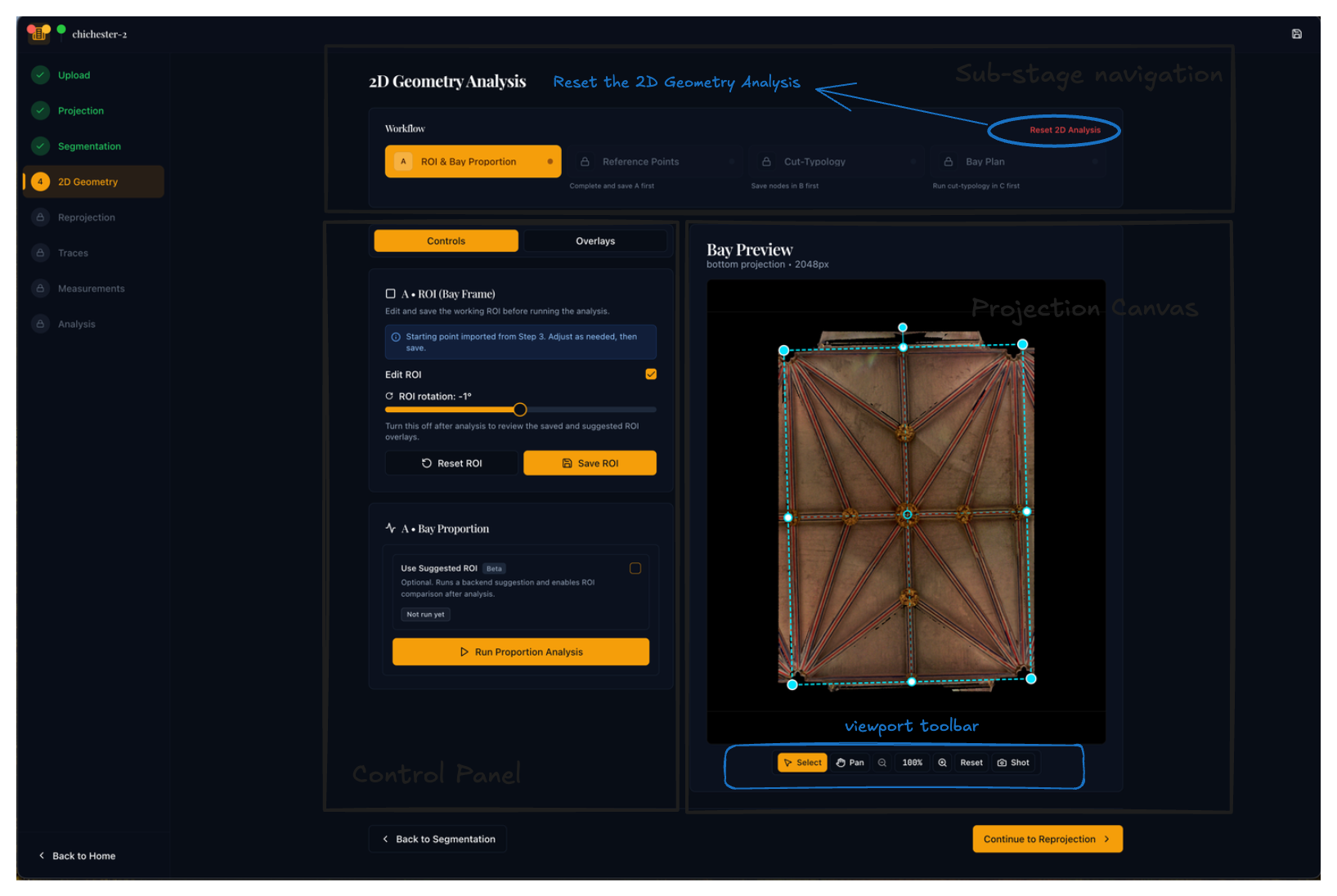Click the zoom out magnifier icon

click(x=882, y=763)
